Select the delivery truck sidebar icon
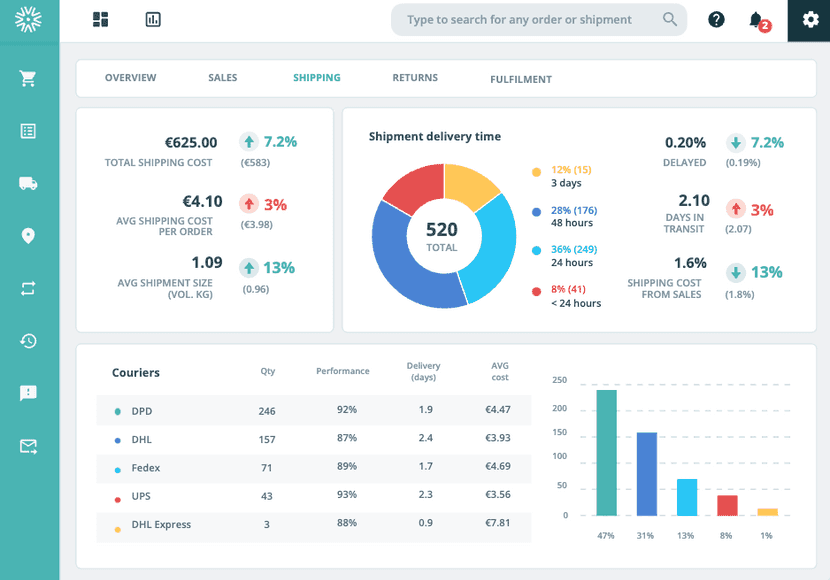The height and width of the screenshot is (580, 830). (x=28, y=183)
